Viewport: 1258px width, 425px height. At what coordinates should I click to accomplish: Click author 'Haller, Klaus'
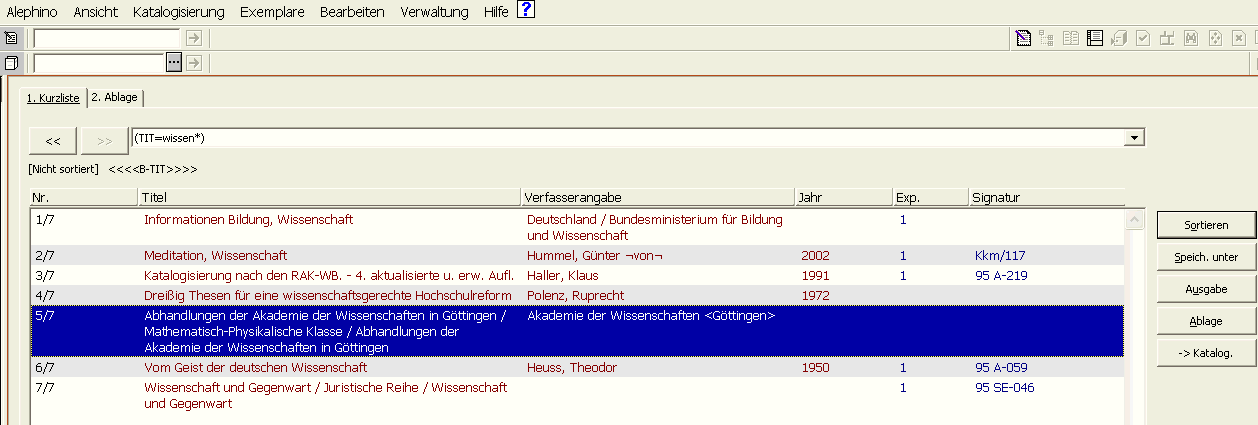click(x=564, y=275)
